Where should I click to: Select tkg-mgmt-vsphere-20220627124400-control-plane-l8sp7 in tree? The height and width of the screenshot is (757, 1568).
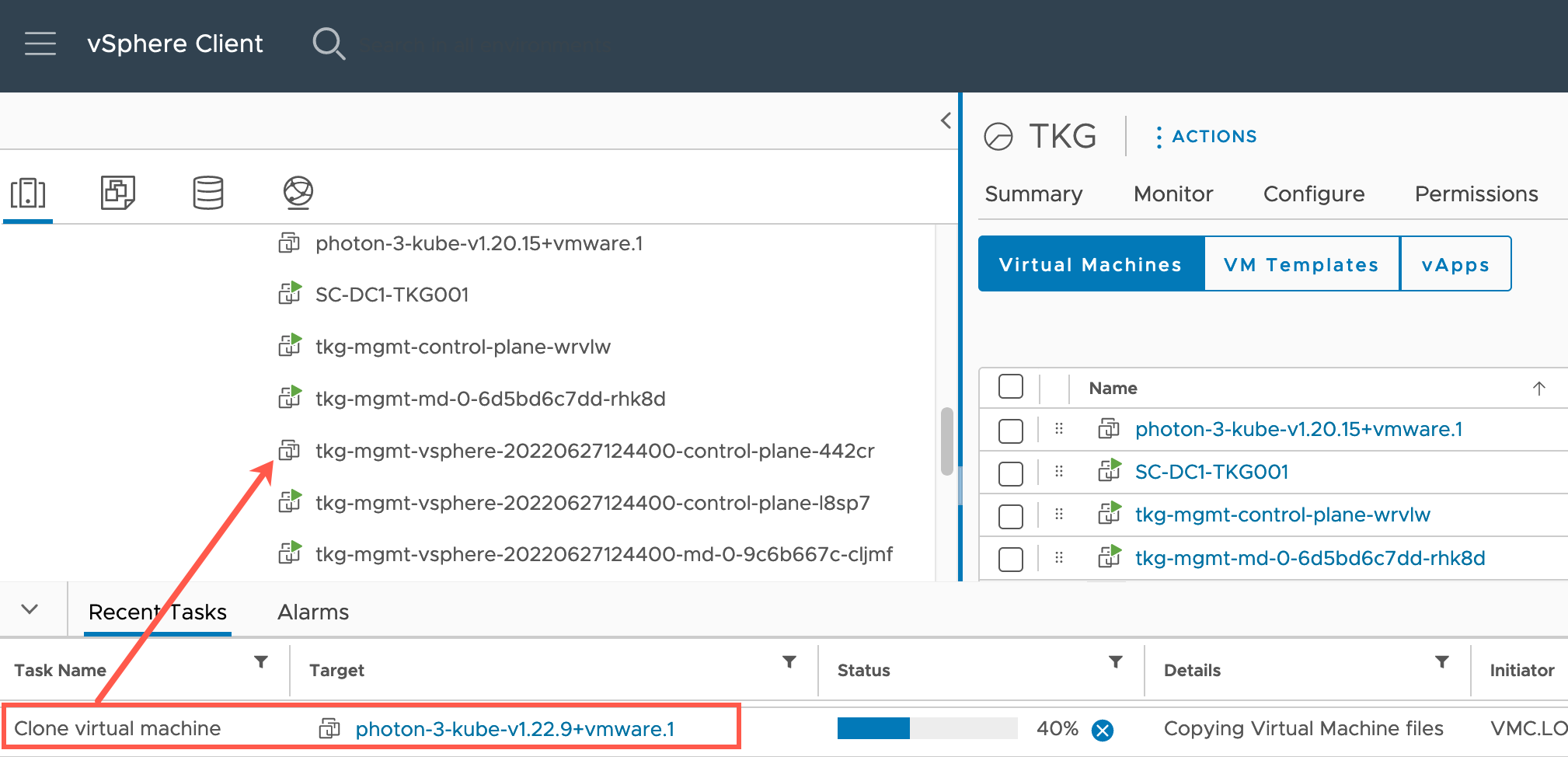coord(592,503)
